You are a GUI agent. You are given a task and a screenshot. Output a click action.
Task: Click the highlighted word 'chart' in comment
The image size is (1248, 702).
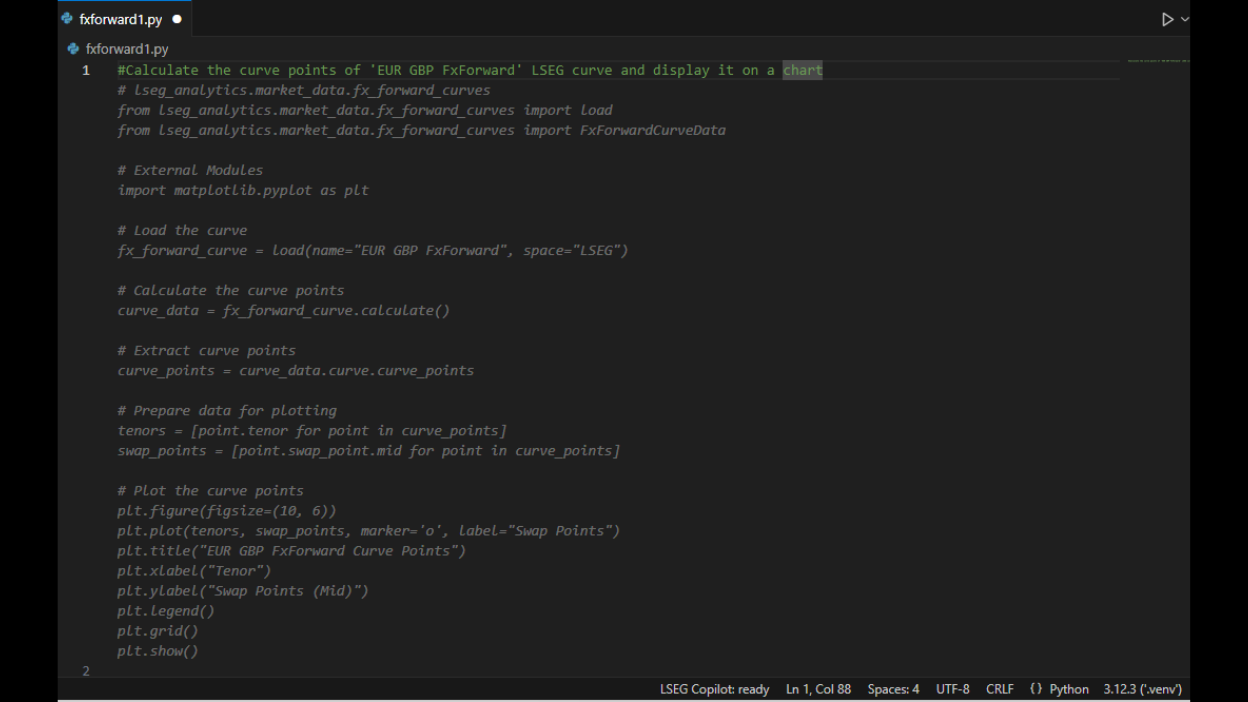click(802, 70)
